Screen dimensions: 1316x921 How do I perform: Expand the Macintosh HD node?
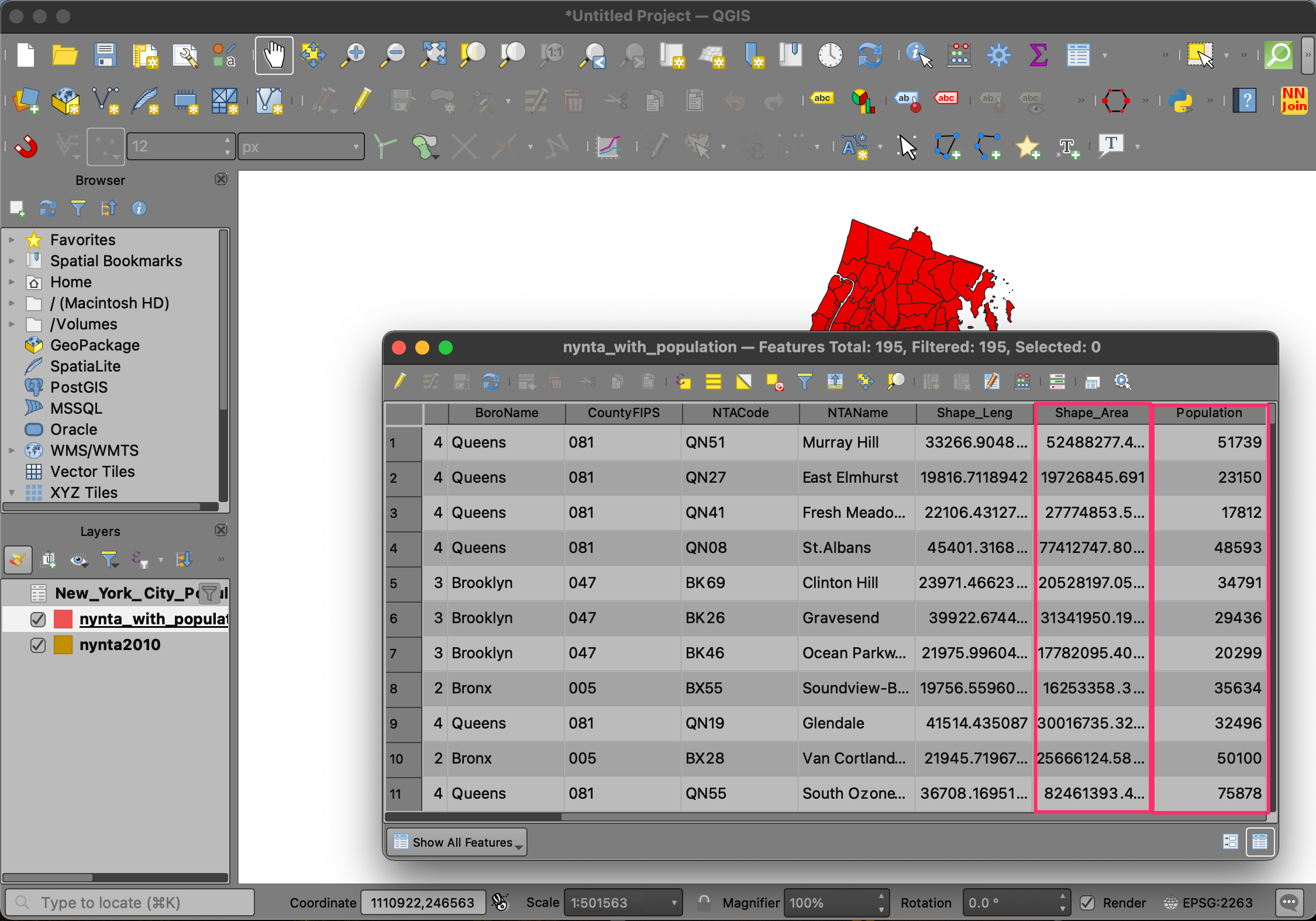pos(11,303)
